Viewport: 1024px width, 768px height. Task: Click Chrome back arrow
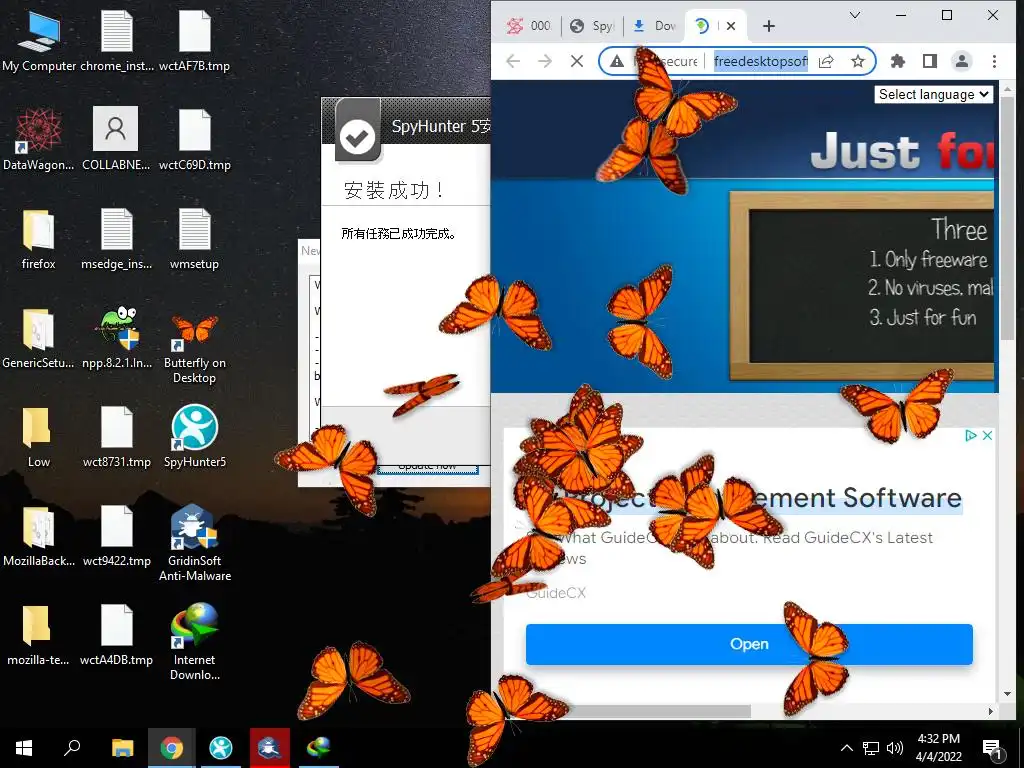[513, 61]
